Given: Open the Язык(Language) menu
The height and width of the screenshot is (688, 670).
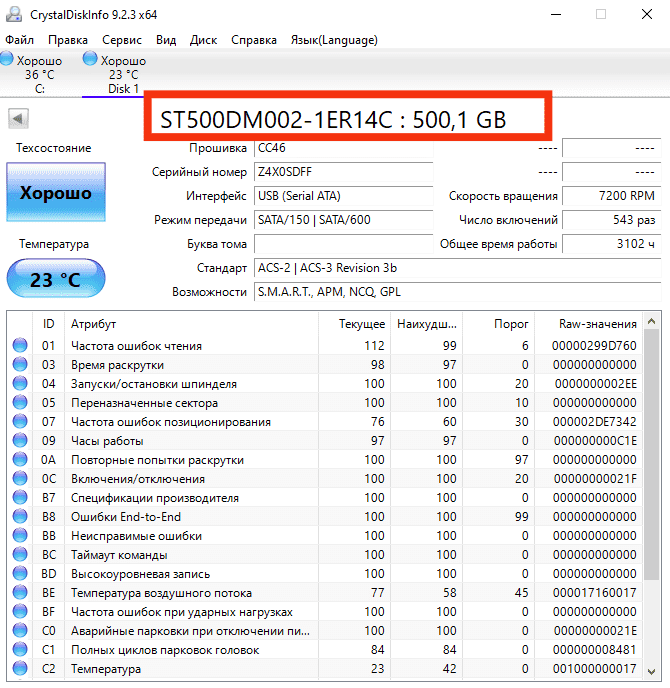Looking at the screenshot, I should coord(333,40).
